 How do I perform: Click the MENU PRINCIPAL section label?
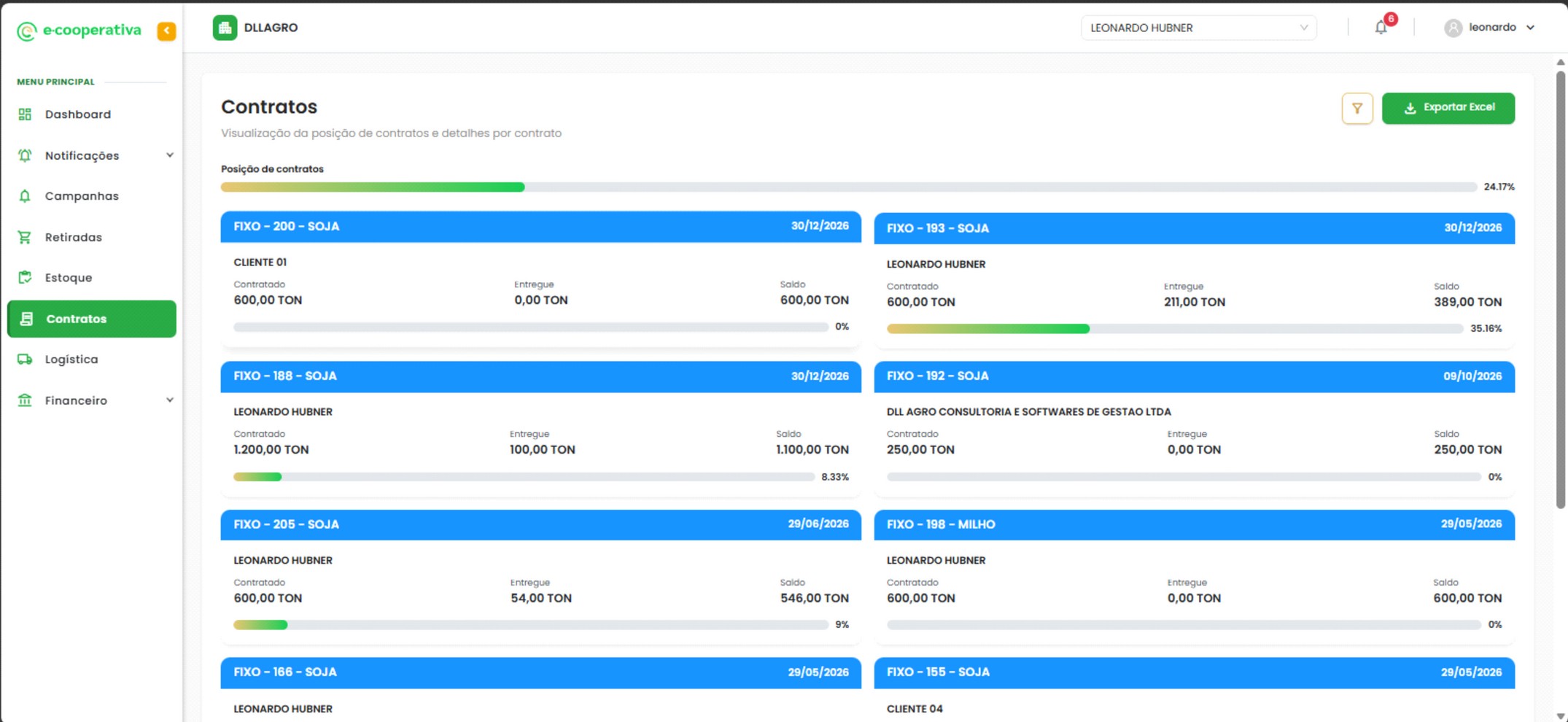55,82
